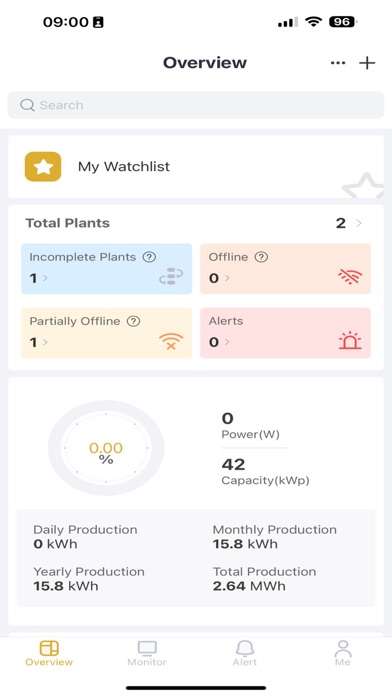This screenshot has width=392, height=696.
Task: Open the Offline plants card
Action: coord(285,269)
